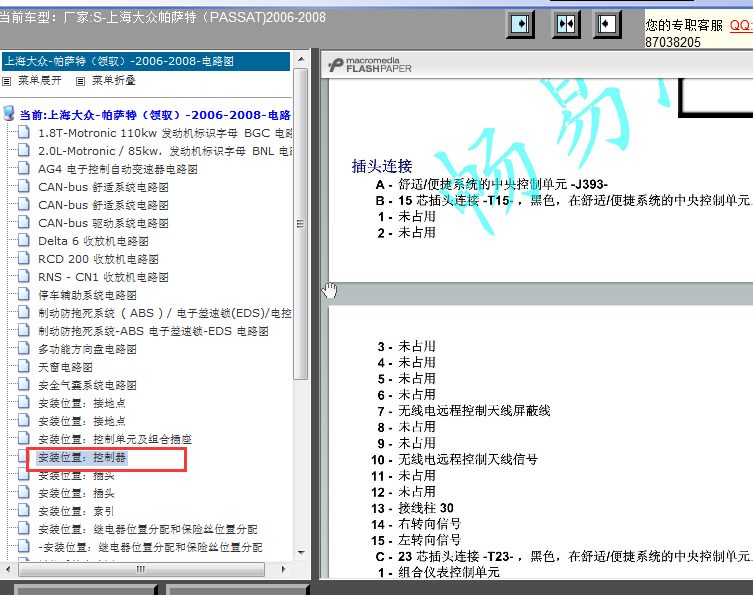
Task: Click the Macromedia FlashPaper logo
Action: tap(370, 65)
